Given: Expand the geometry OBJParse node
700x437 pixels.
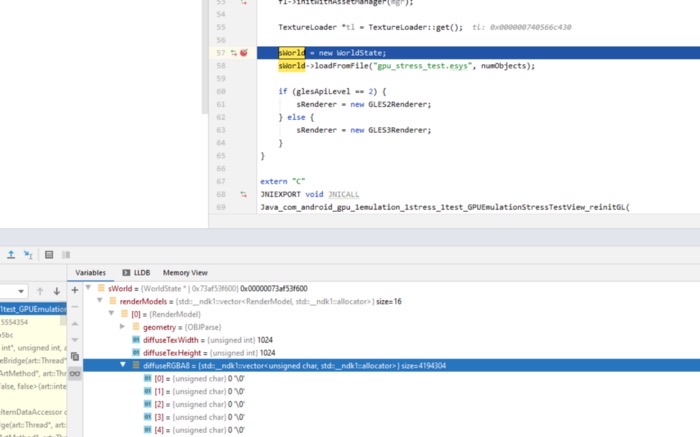Looking at the screenshot, I should 122,327.
